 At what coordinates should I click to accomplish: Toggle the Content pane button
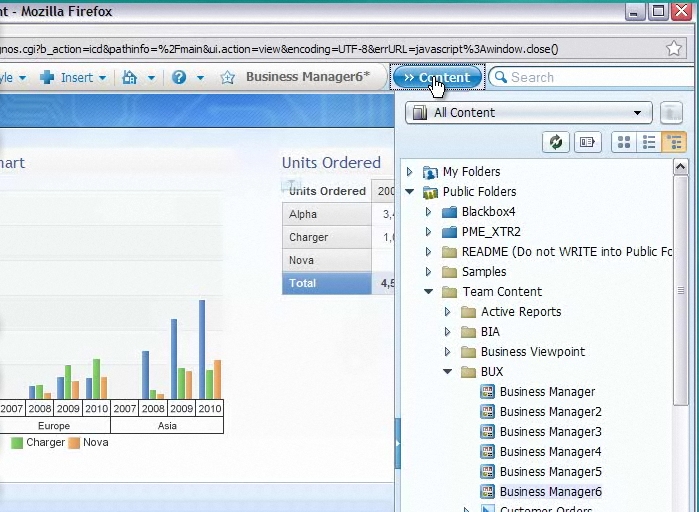tap(437, 77)
